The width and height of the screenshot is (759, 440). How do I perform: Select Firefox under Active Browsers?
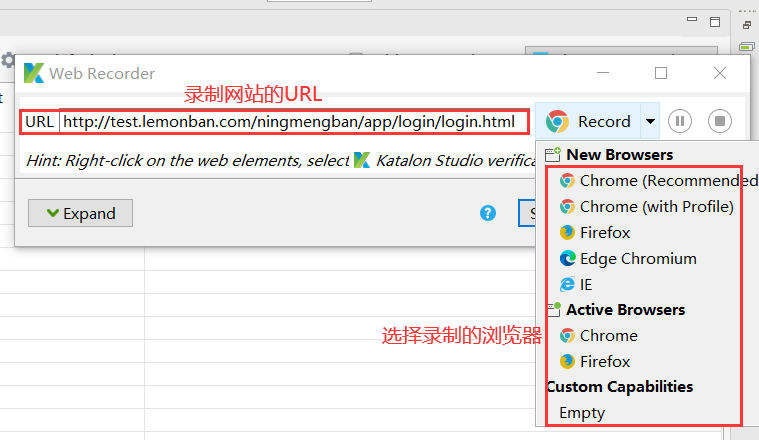point(595,362)
